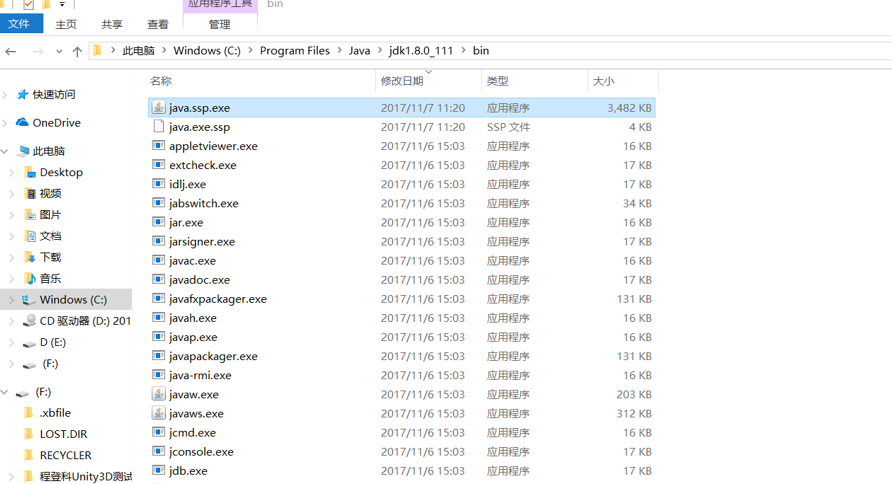
Task: Click the extcheck.exe application icon
Action: (159, 165)
